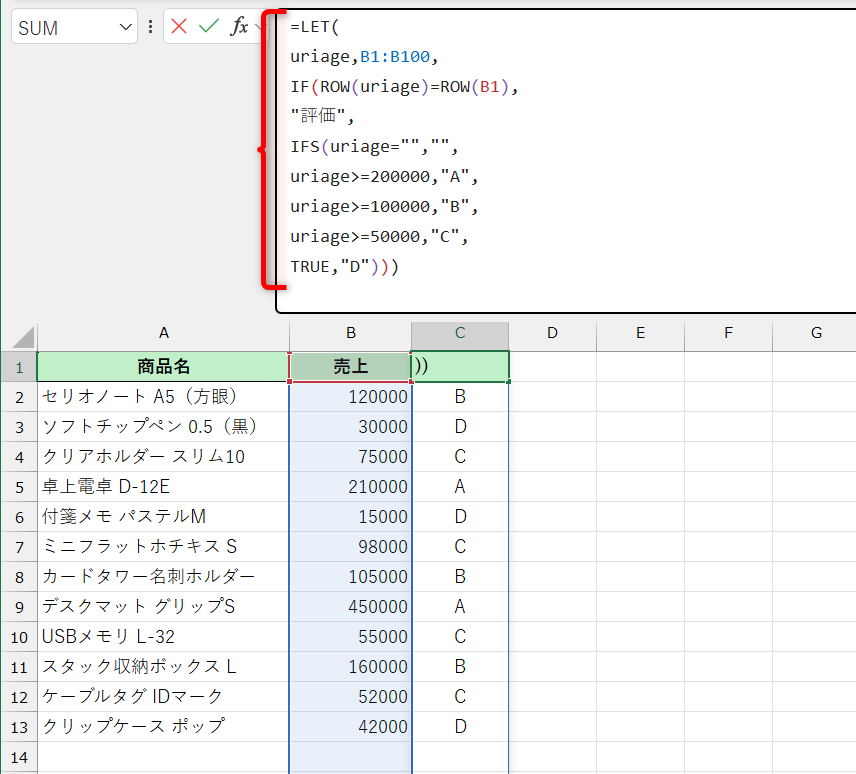This screenshot has height=774, width=856.
Task: Click the chevron right of the fx icon
Action: point(258,26)
